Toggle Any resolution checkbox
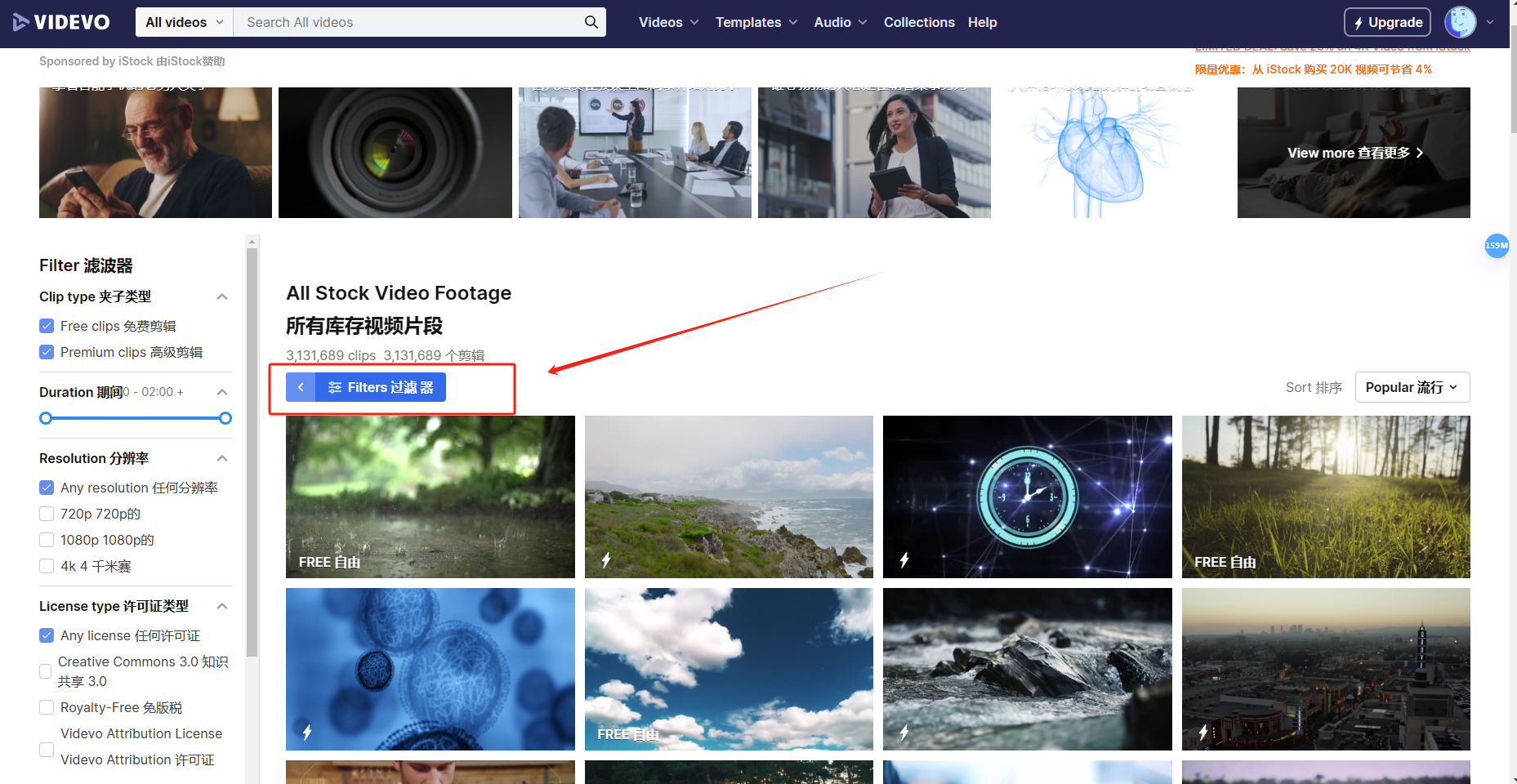 [47, 488]
